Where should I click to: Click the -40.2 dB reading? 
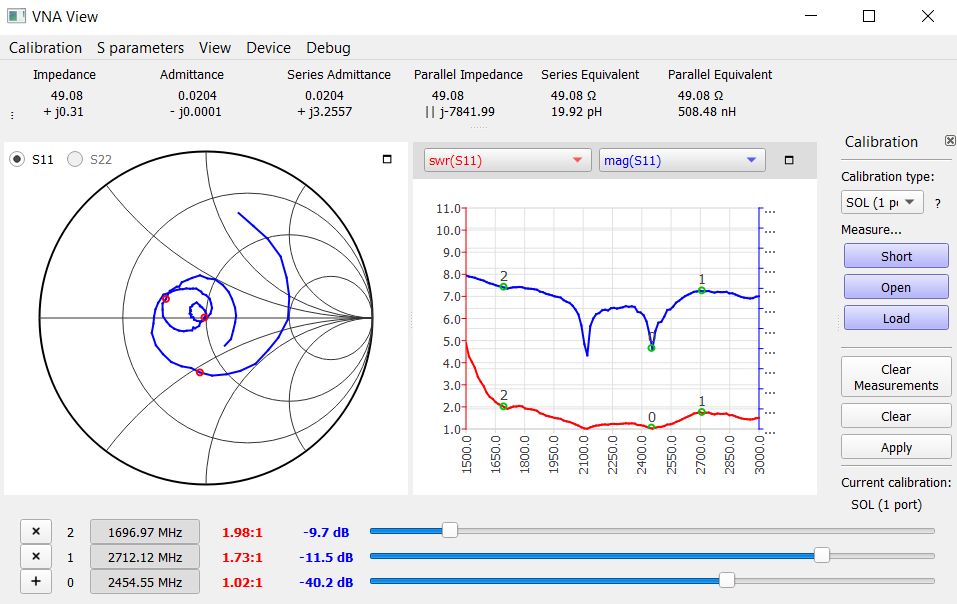pyautogui.click(x=327, y=583)
